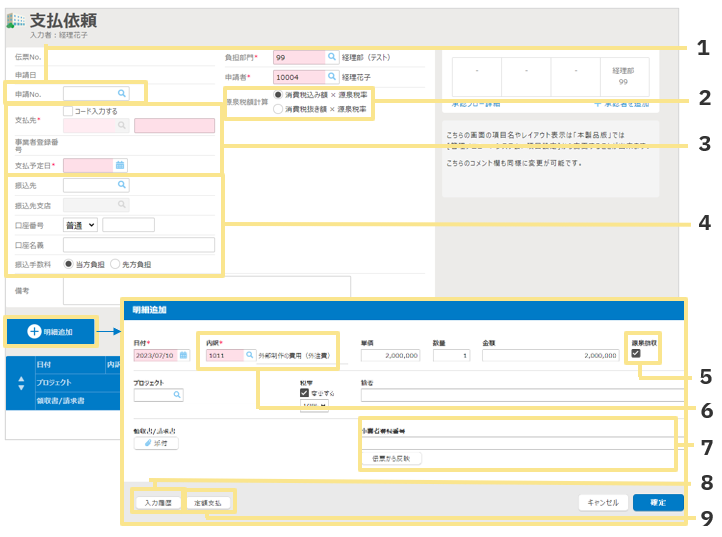Image resolution: width=722 pixels, height=537 pixels.
Task: Click the プロジェクト search icon
Action: tap(178, 395)
